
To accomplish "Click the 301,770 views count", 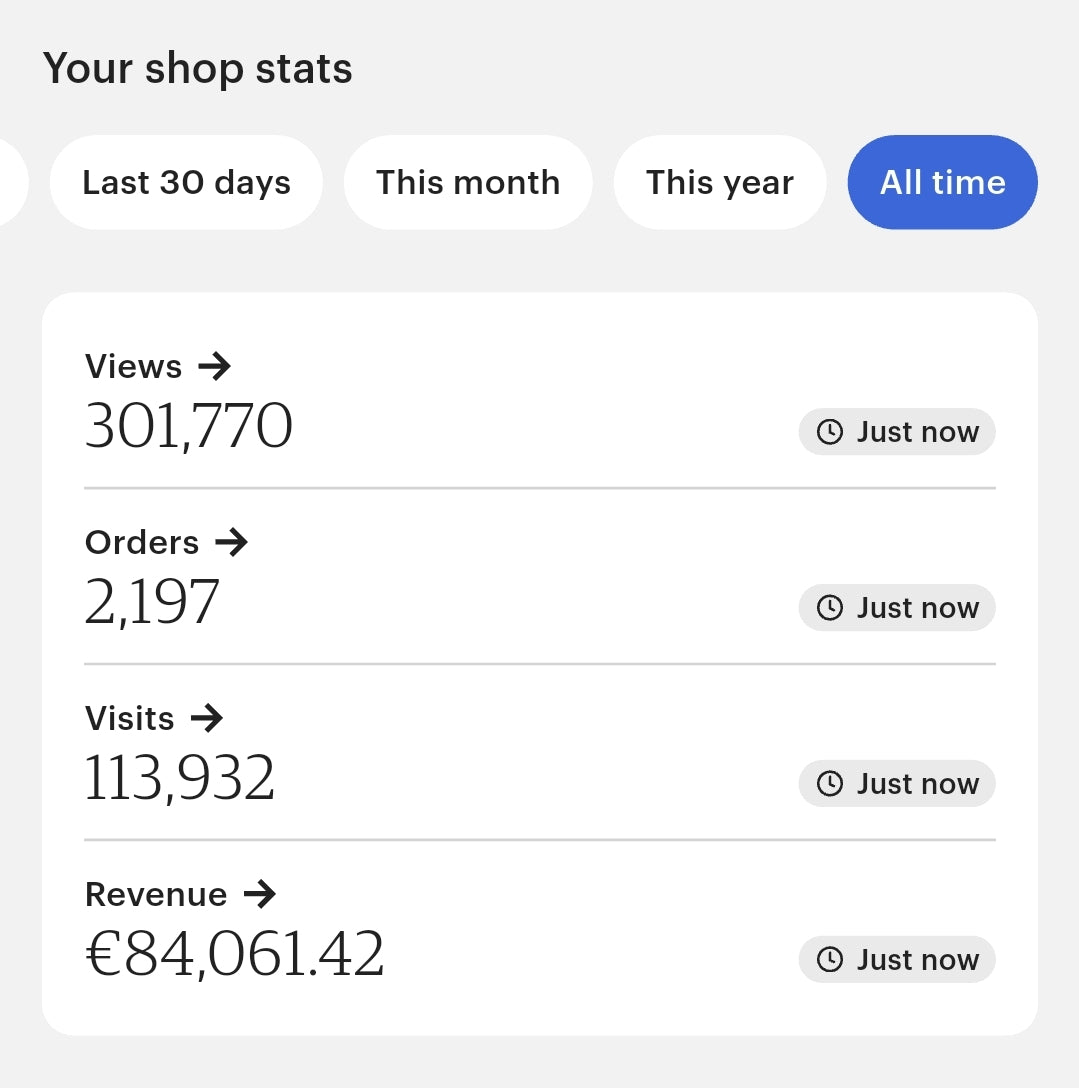I will coord(189,426).
